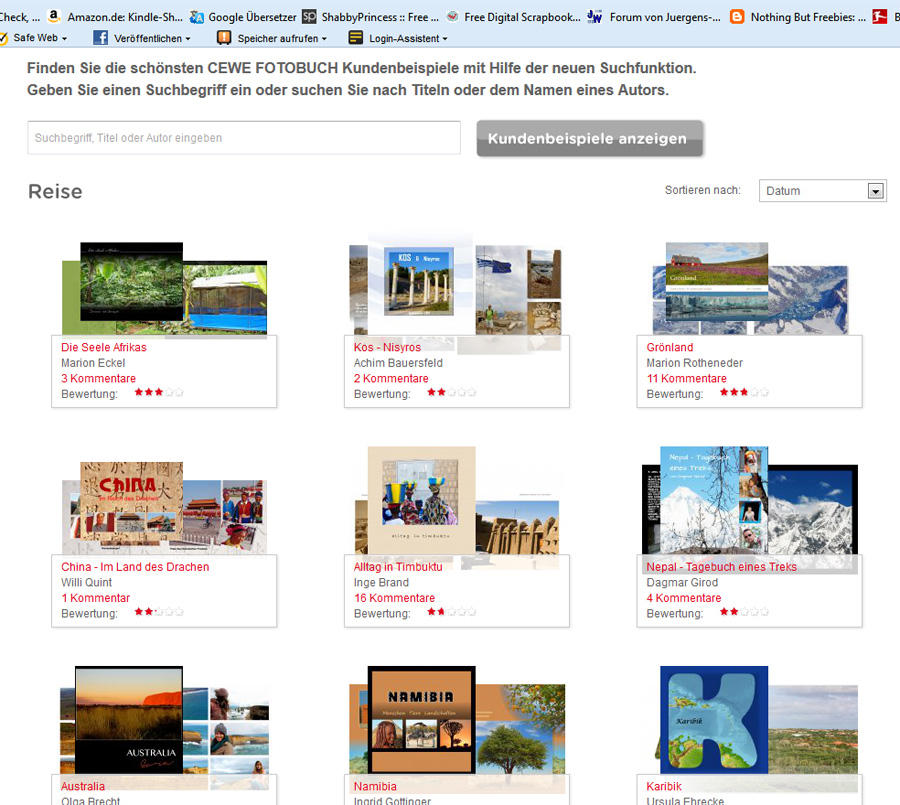
Task: Click the Alltag in Timbuktu title link
Action: click(x=398, y=567)
